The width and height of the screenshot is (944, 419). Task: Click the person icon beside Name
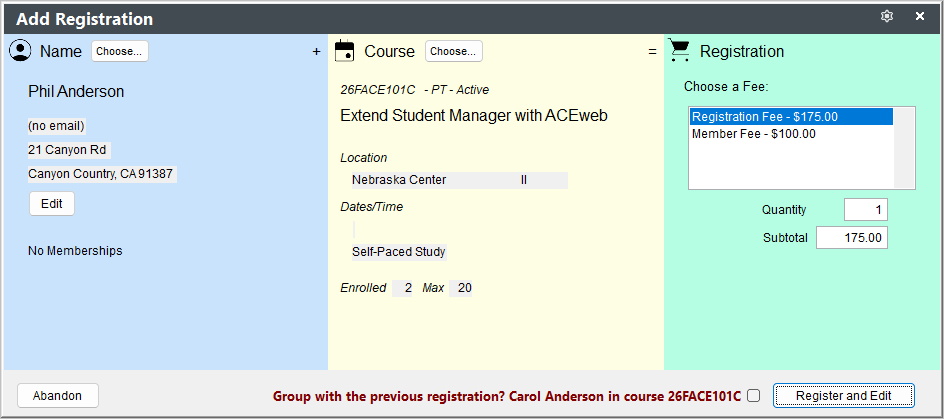pyautogui.click(x=20, y=51)
